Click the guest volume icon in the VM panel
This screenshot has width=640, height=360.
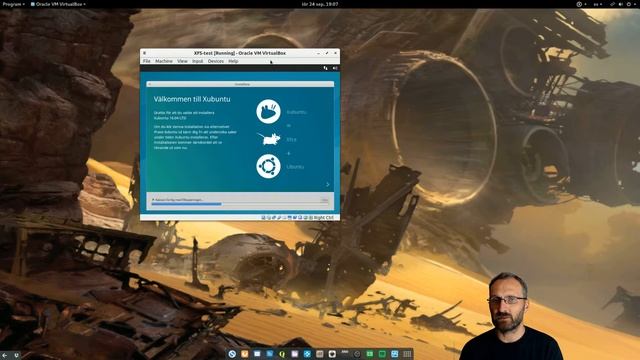[x=335, y=68]
